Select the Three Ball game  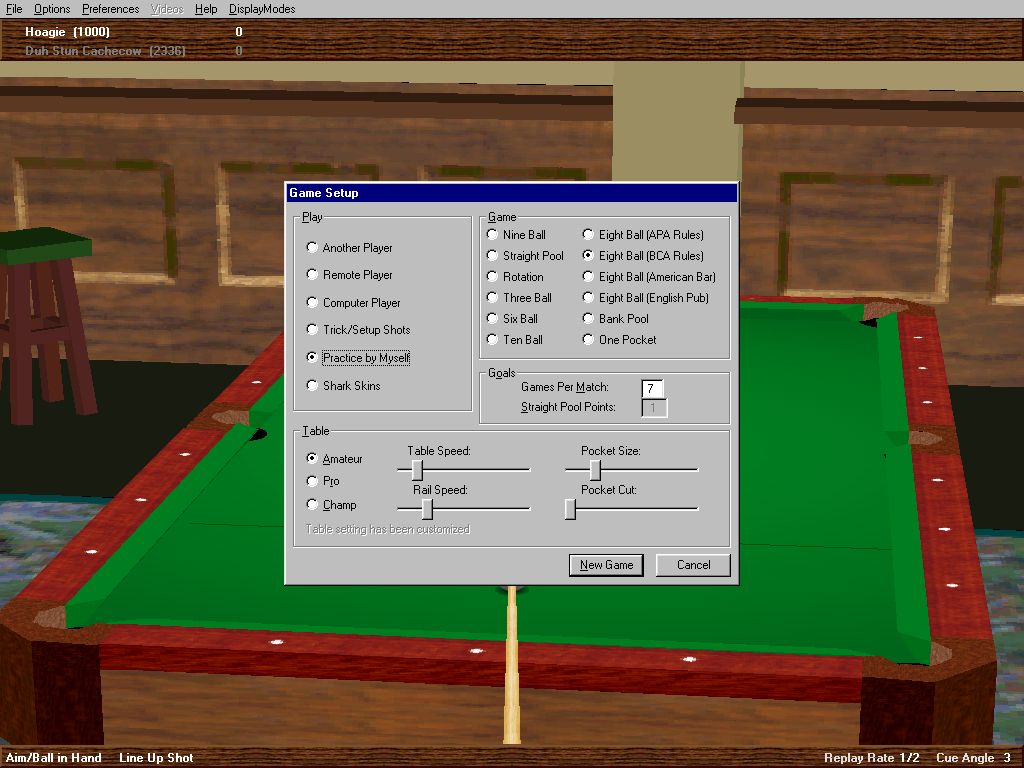520,297
